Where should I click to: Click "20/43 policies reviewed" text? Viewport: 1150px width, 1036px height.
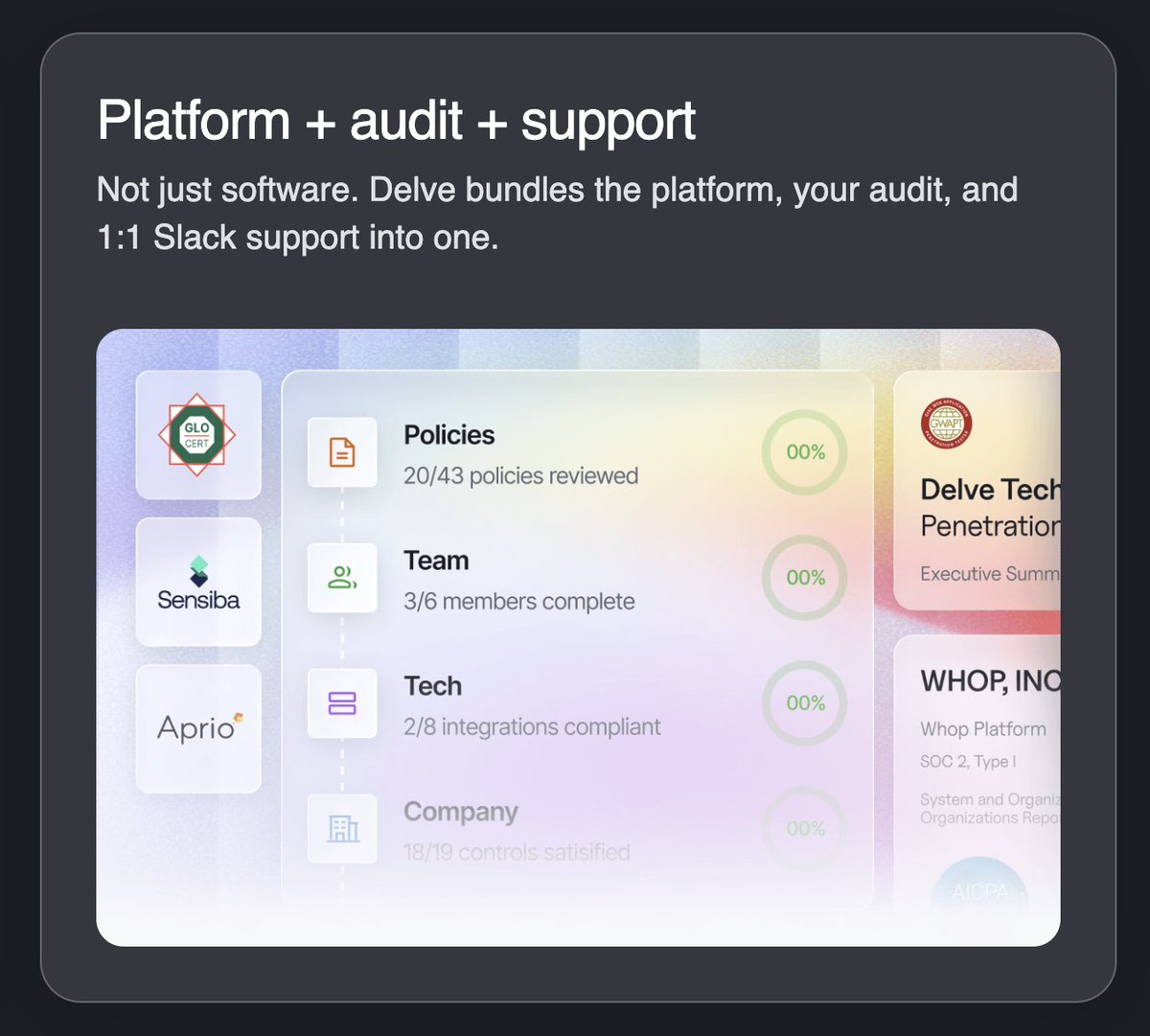(520, 476)
